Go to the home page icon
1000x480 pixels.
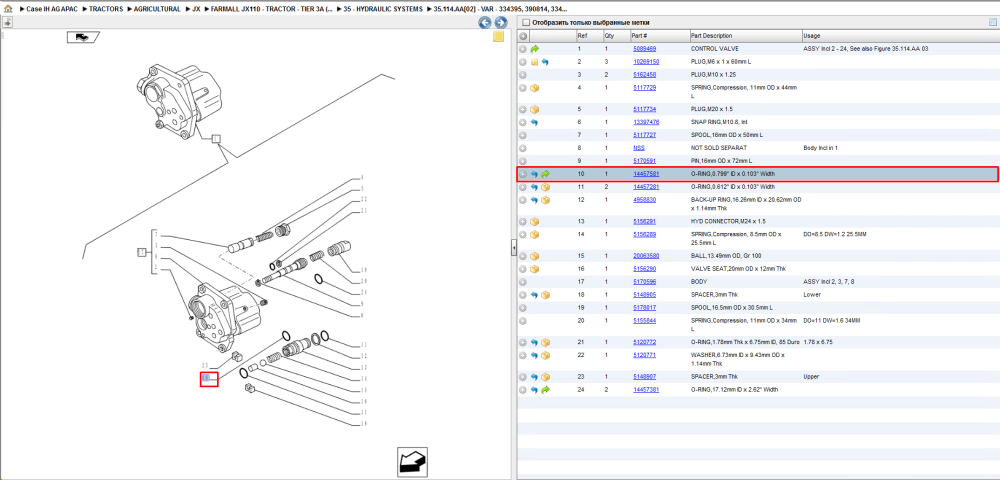(x=8, y=10)
